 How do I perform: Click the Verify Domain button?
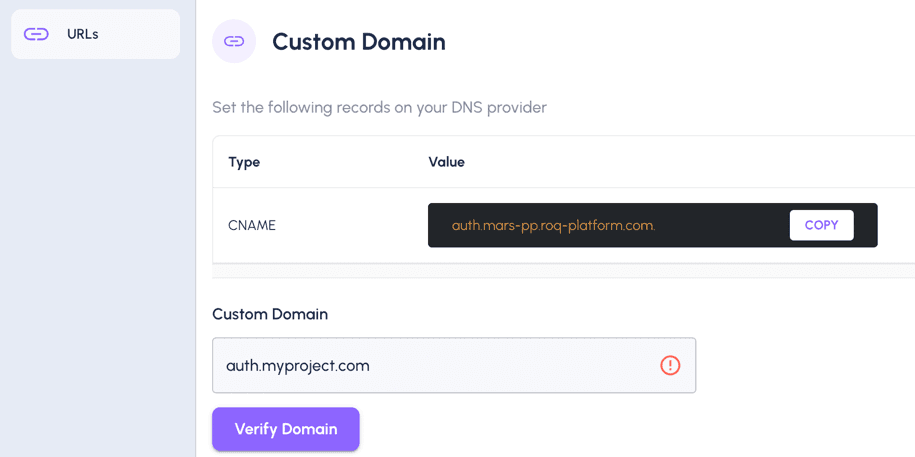(x=285, y=429)
